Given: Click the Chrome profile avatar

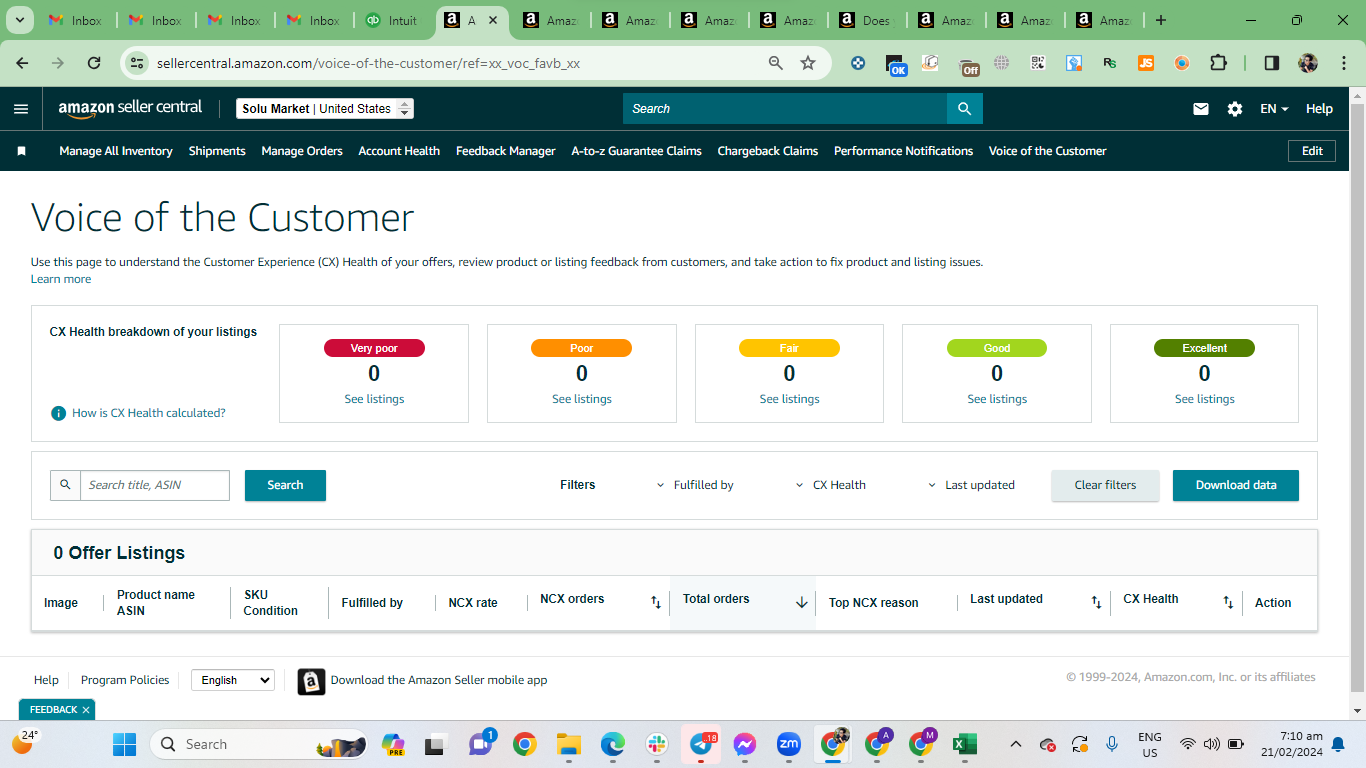Looking at the screenshot, I should pyautogui.click(x=1308, y=63).
